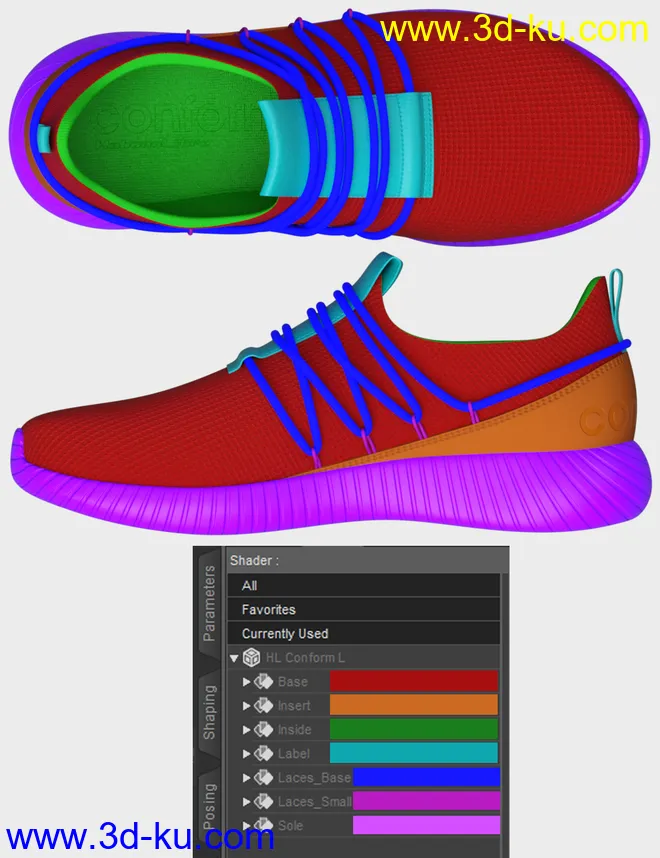Go to the Posing side tab
This screenshot has width=660, height=858.
[209, 807]
